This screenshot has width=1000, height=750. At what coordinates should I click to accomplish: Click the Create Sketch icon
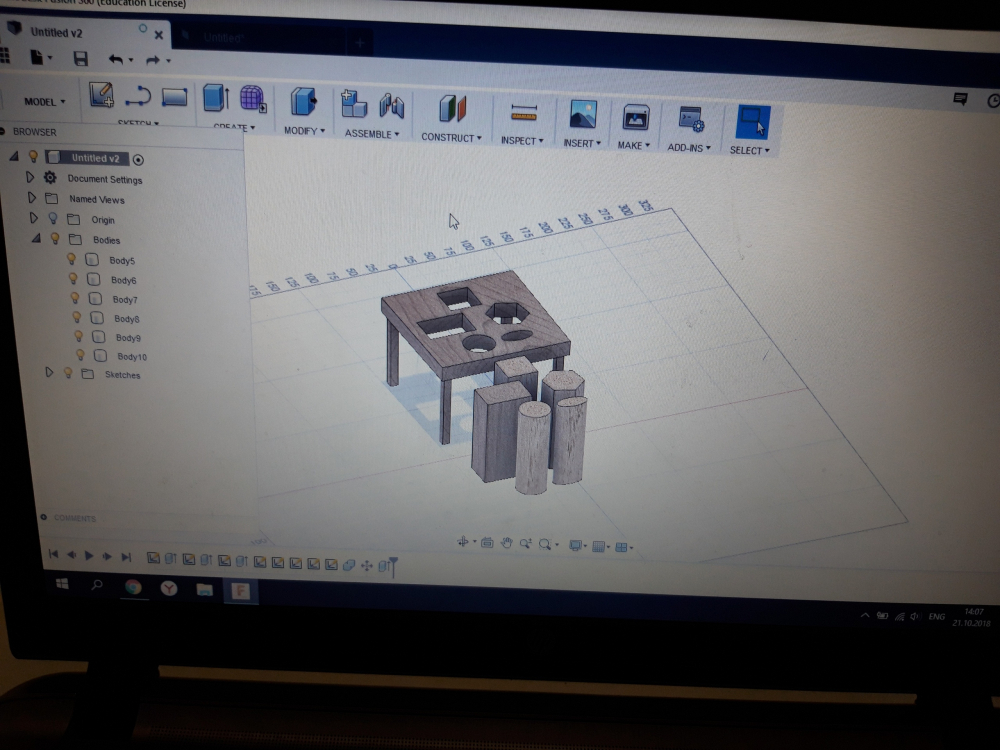tap(101, 95)
